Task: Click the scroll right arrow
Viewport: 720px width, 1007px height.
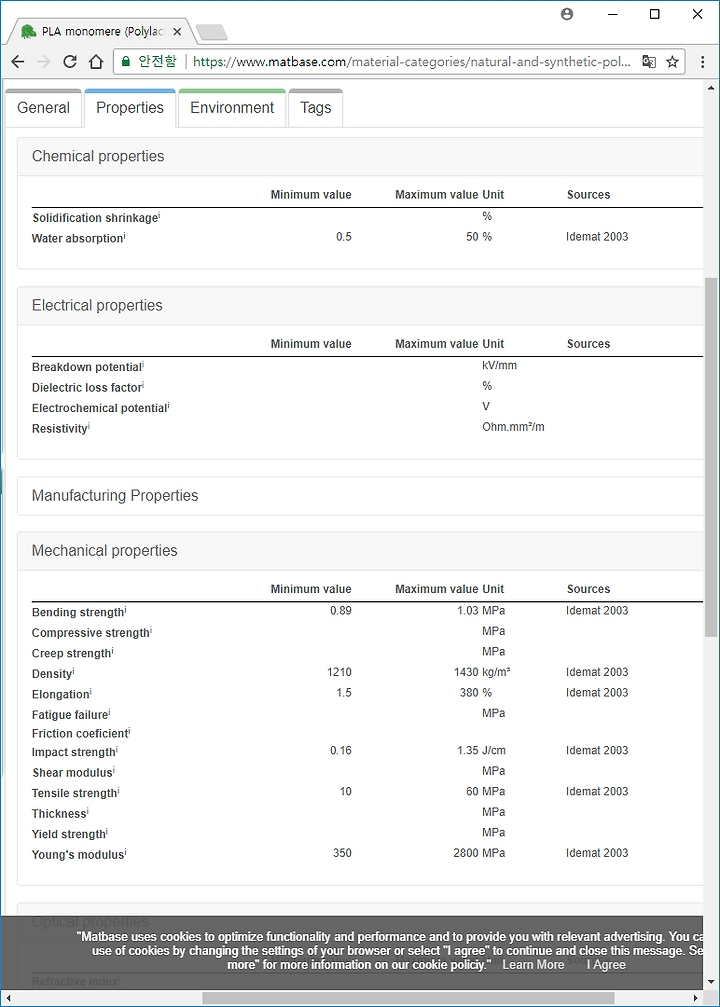Action: 696,999
